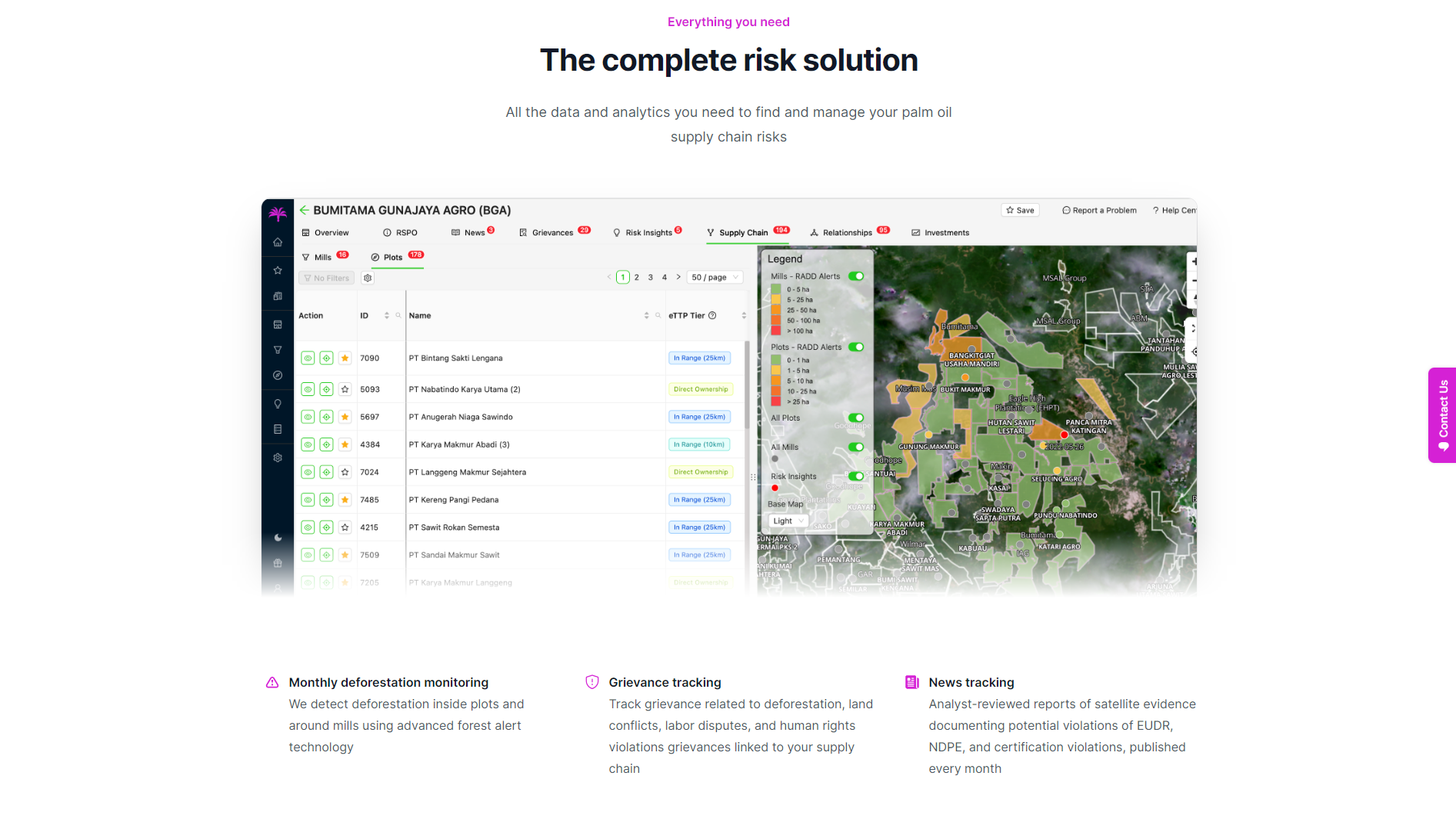Click the gift icon in the dark sidebar
This screenshot has width=1456, height=829.
(x=278, y=563)
